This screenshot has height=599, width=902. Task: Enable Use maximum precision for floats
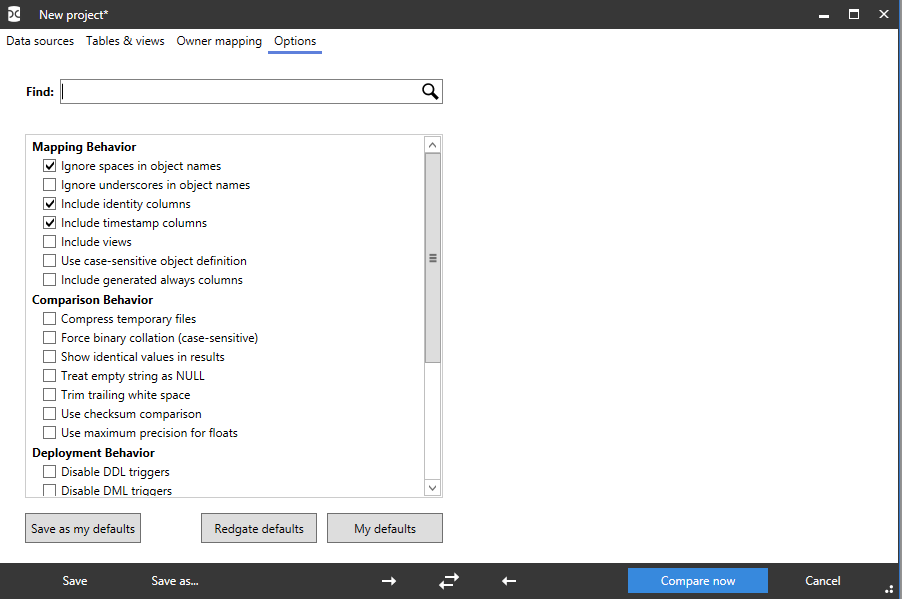pos(49,433)
